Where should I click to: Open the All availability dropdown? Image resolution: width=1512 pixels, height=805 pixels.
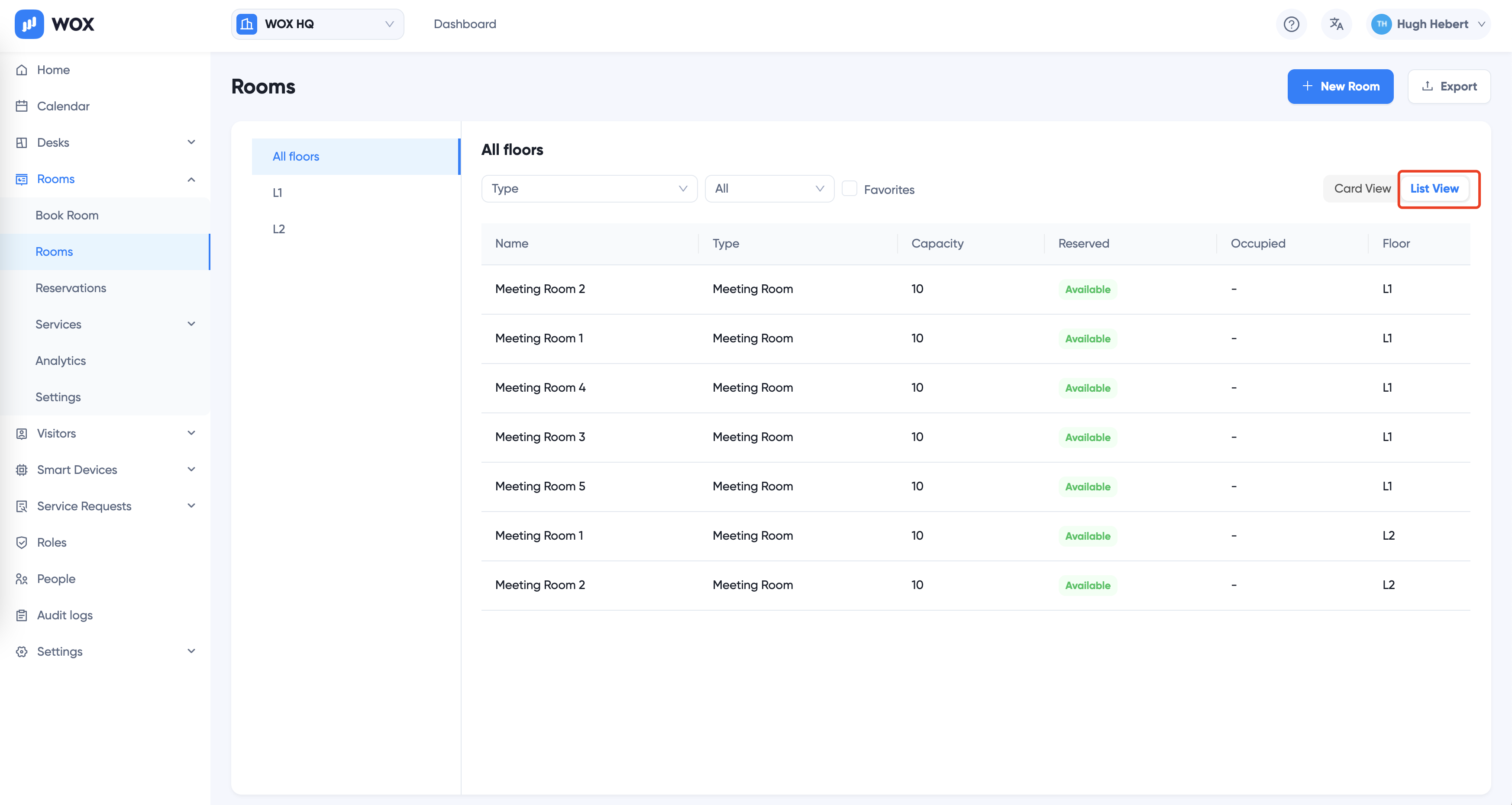tap(769, 188)
